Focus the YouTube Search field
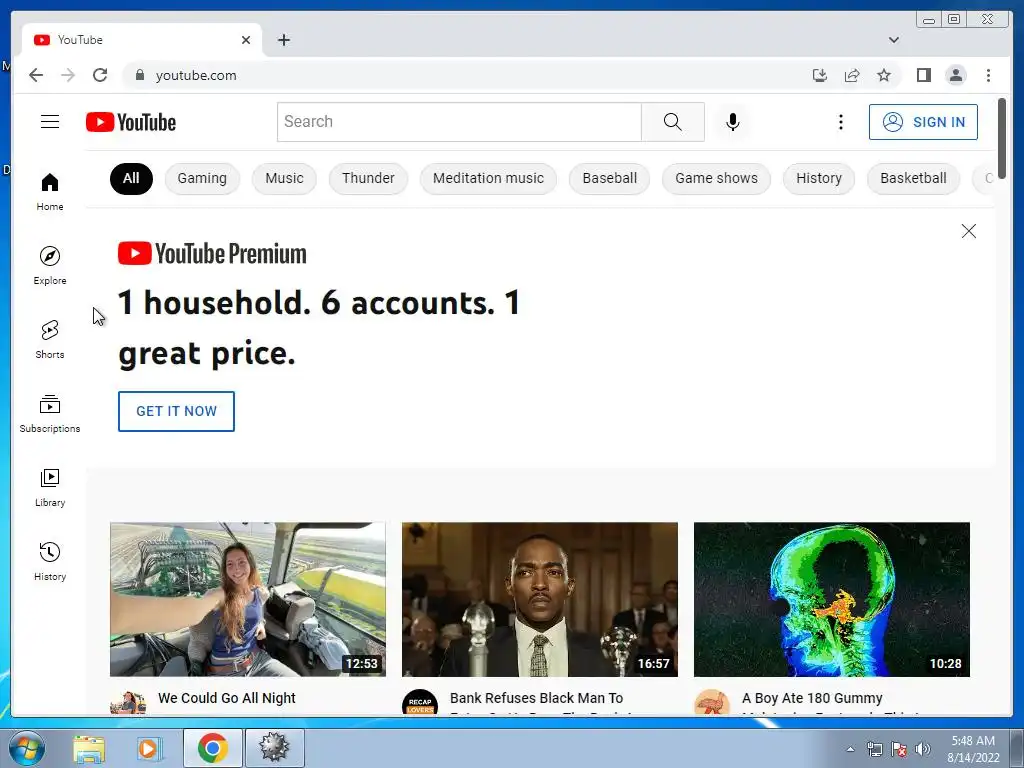Viewport: 1024px width, 768px height. click(459, 121)
